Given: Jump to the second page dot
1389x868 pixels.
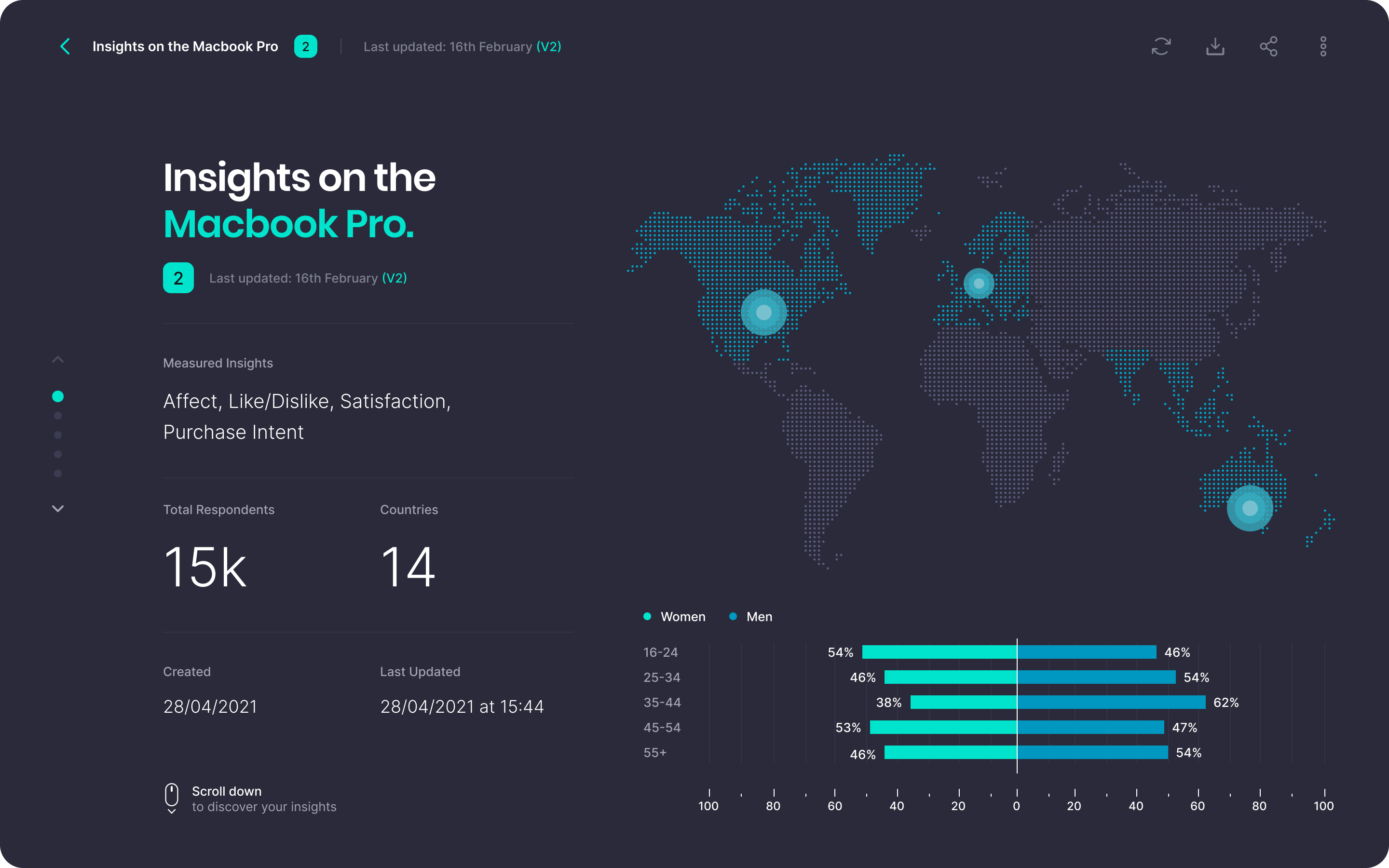Looking at the screenshot, I should coord(58,416).
